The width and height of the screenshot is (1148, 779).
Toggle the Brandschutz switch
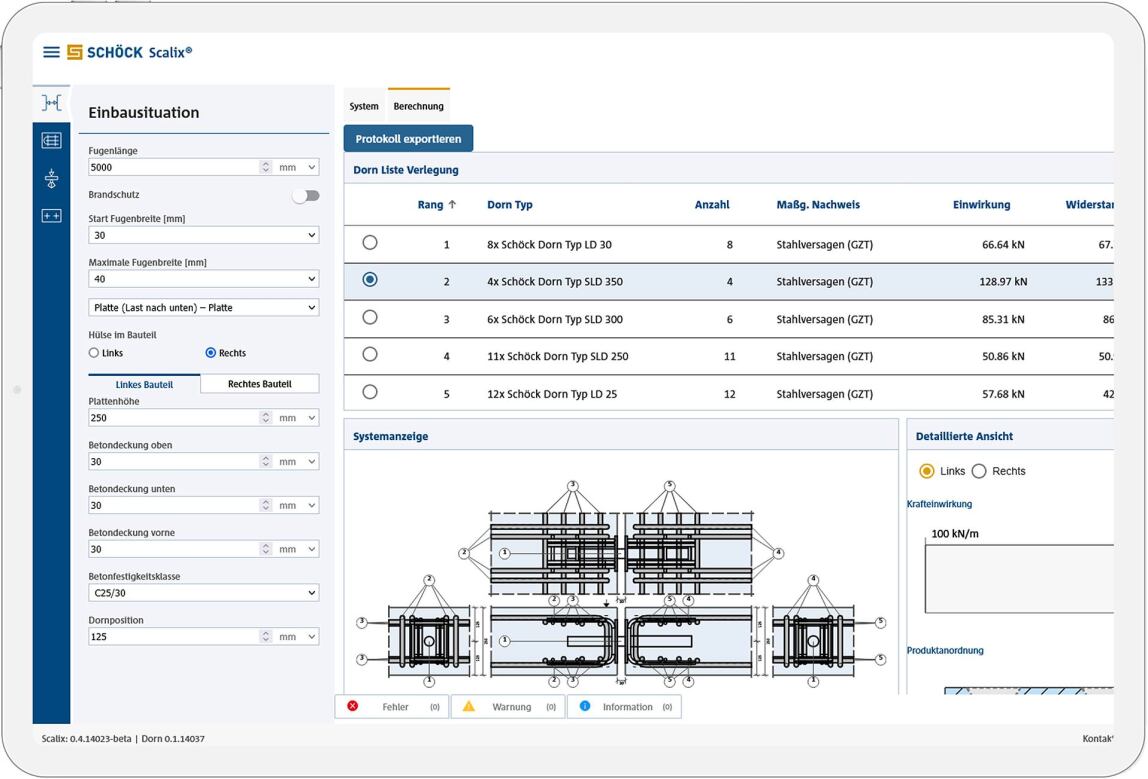click(x=306, y=195)
